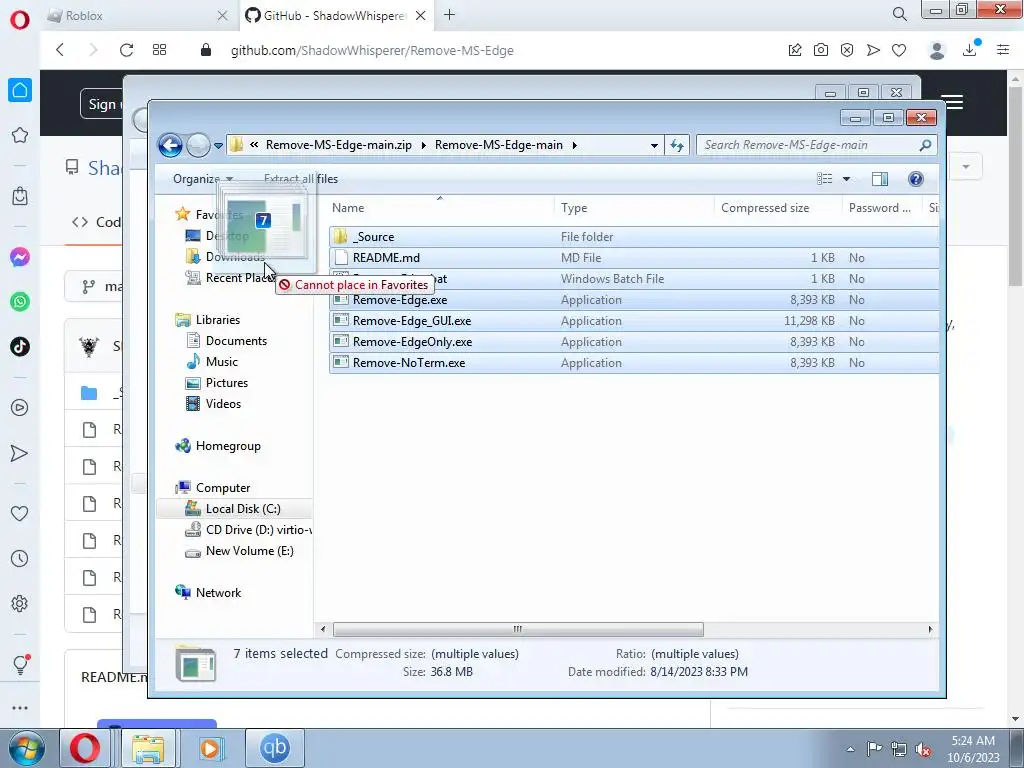Click horizontal scrollbar in file list
Image resolution: width=1024 pixels, height=768 pixels.
point(518,629)
